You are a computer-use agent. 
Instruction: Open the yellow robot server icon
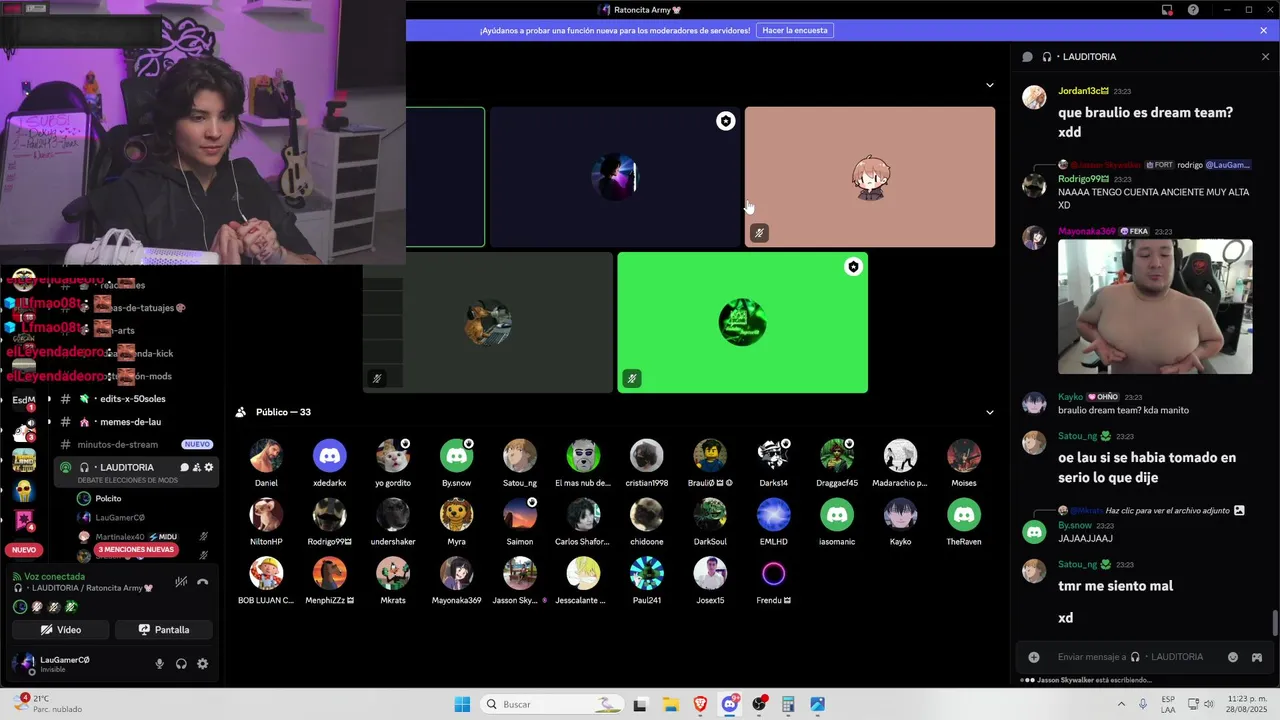(24, 491)
